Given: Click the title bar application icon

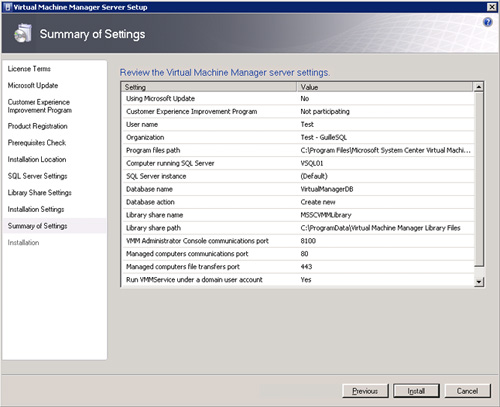Looking at the screenshot, I should (x=8, y=7).
